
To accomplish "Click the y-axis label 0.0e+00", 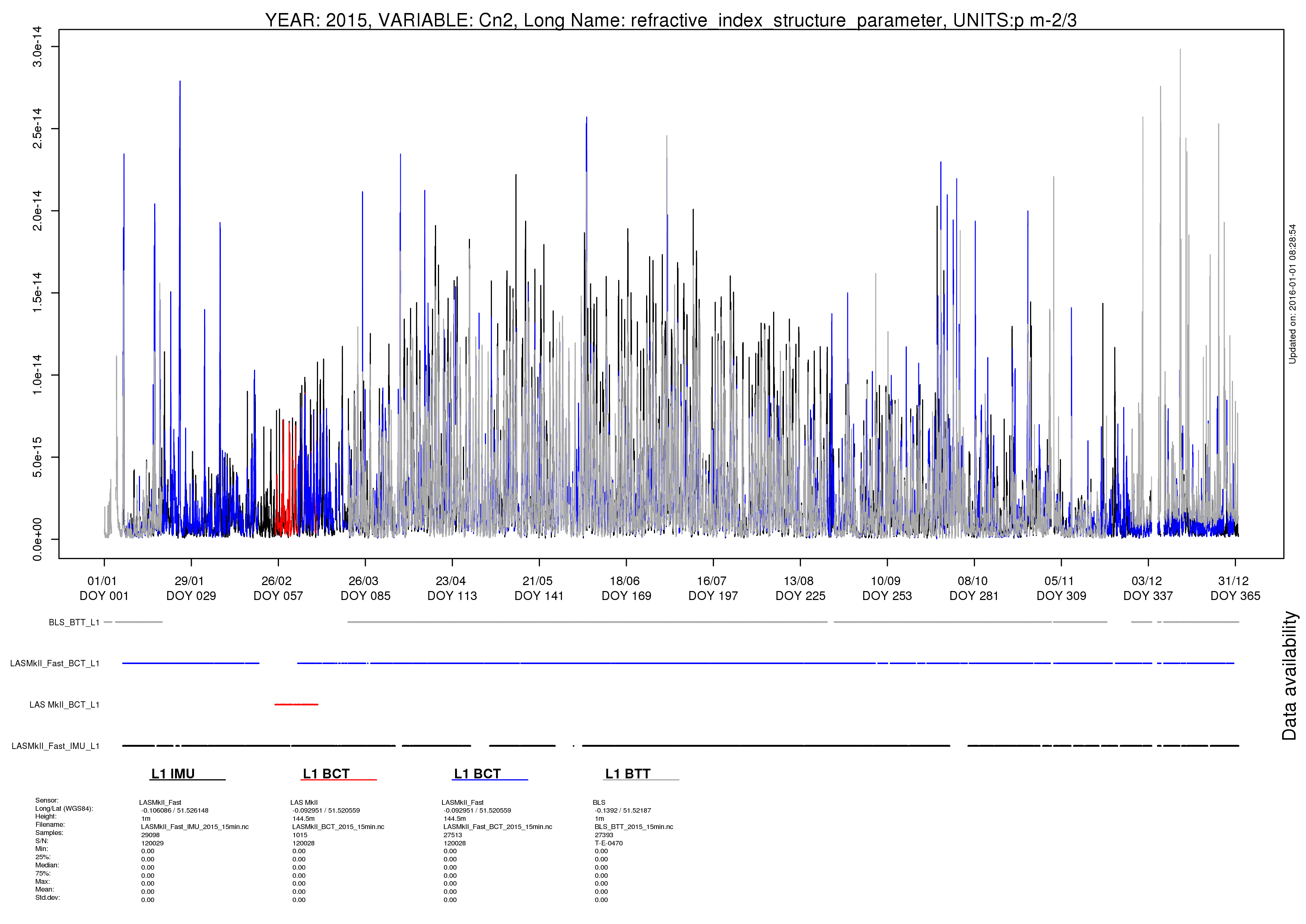I will pos(37,539).
